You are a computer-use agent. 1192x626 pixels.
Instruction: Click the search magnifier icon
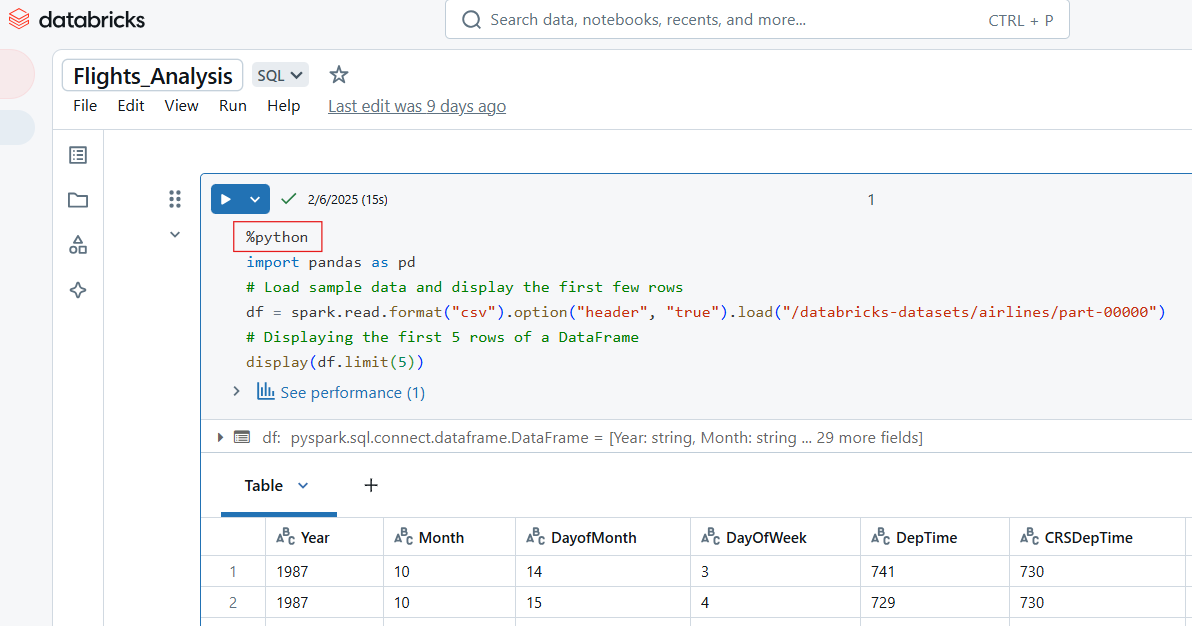pos(471,20)
